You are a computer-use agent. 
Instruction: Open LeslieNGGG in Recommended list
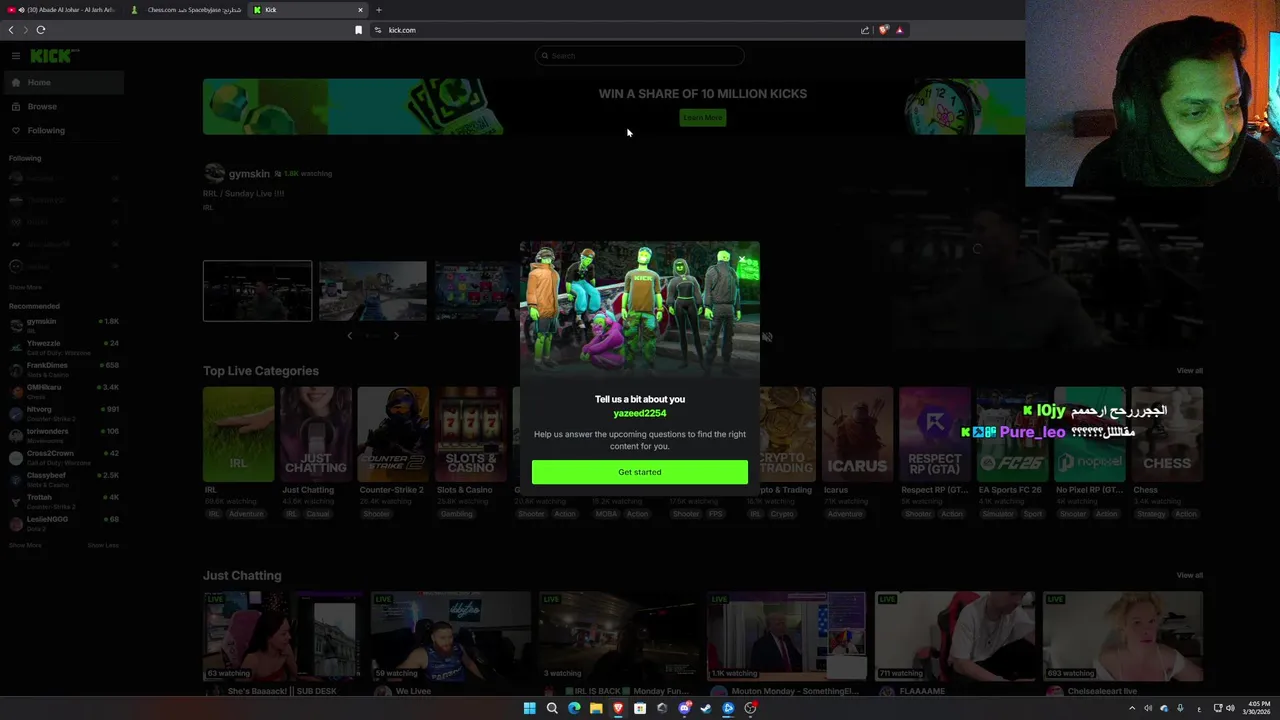coord(62,522)
